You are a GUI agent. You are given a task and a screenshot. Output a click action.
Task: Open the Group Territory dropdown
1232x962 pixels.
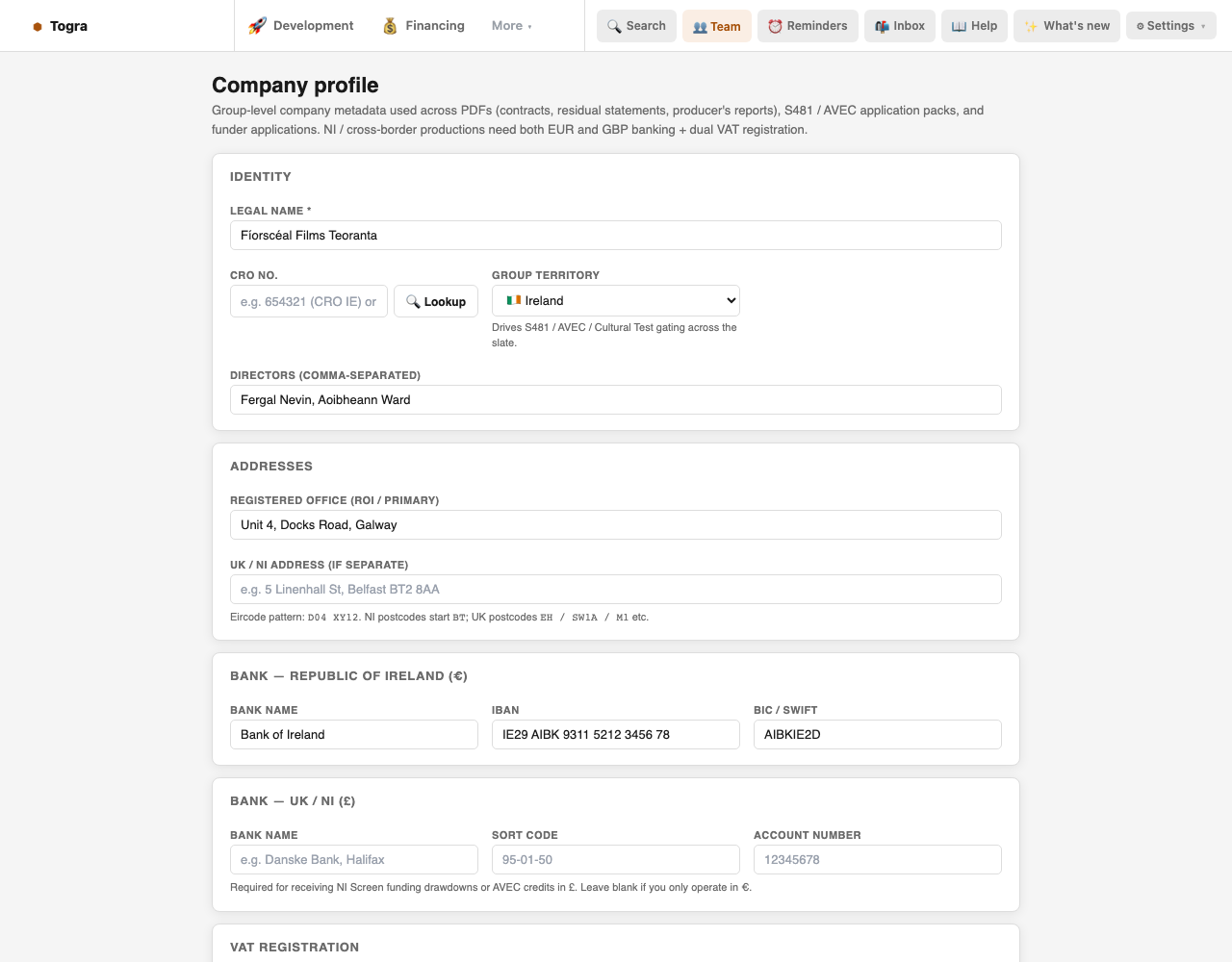click(x=616, y=300)
